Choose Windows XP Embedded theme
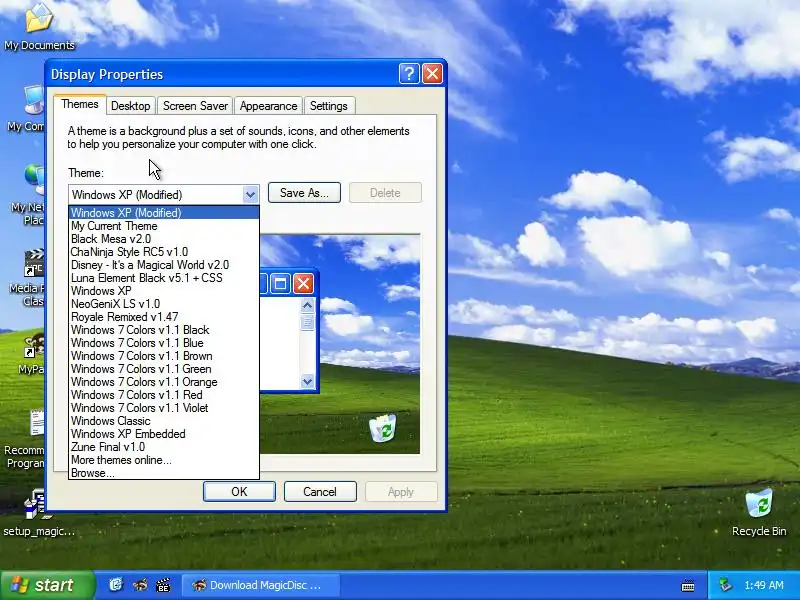The height and width of the screenshot is (600, 800). pyautogui.click(x=164, y=434)
